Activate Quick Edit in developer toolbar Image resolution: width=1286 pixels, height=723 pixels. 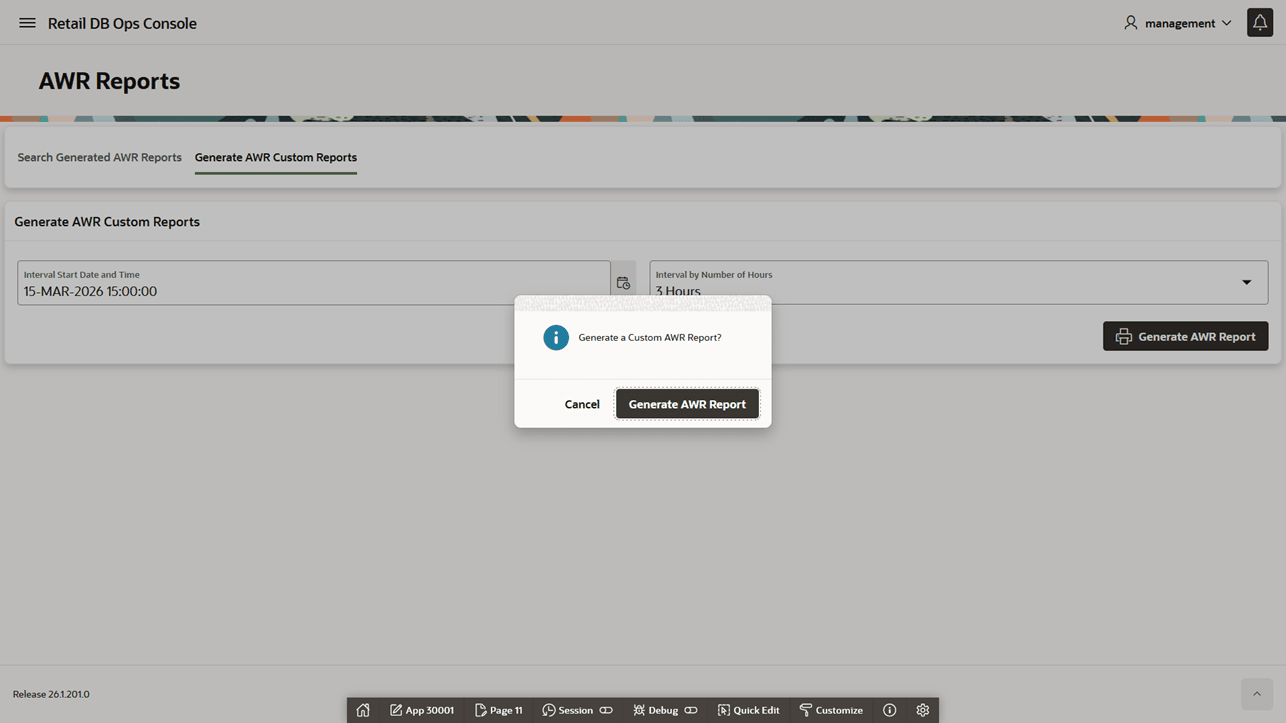749,710
